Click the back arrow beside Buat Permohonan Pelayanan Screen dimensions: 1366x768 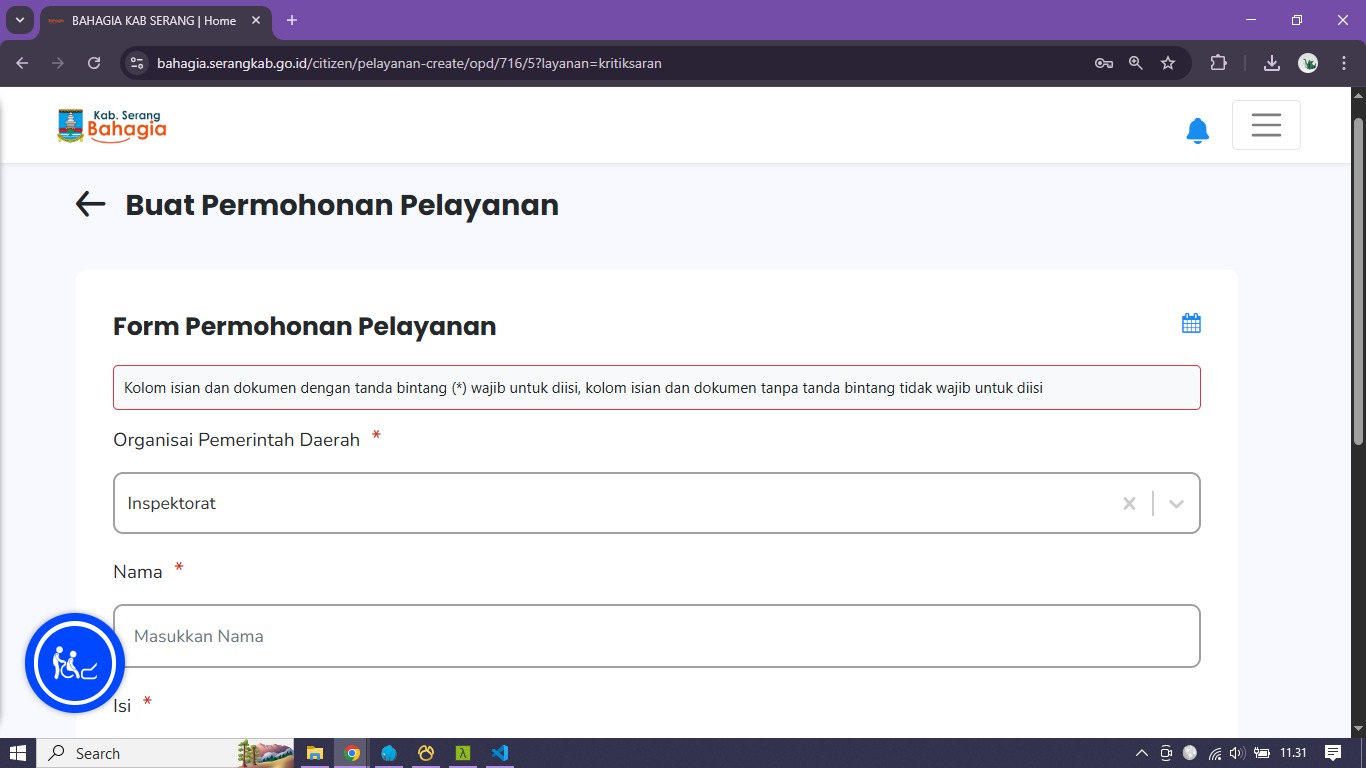point(90,204)
